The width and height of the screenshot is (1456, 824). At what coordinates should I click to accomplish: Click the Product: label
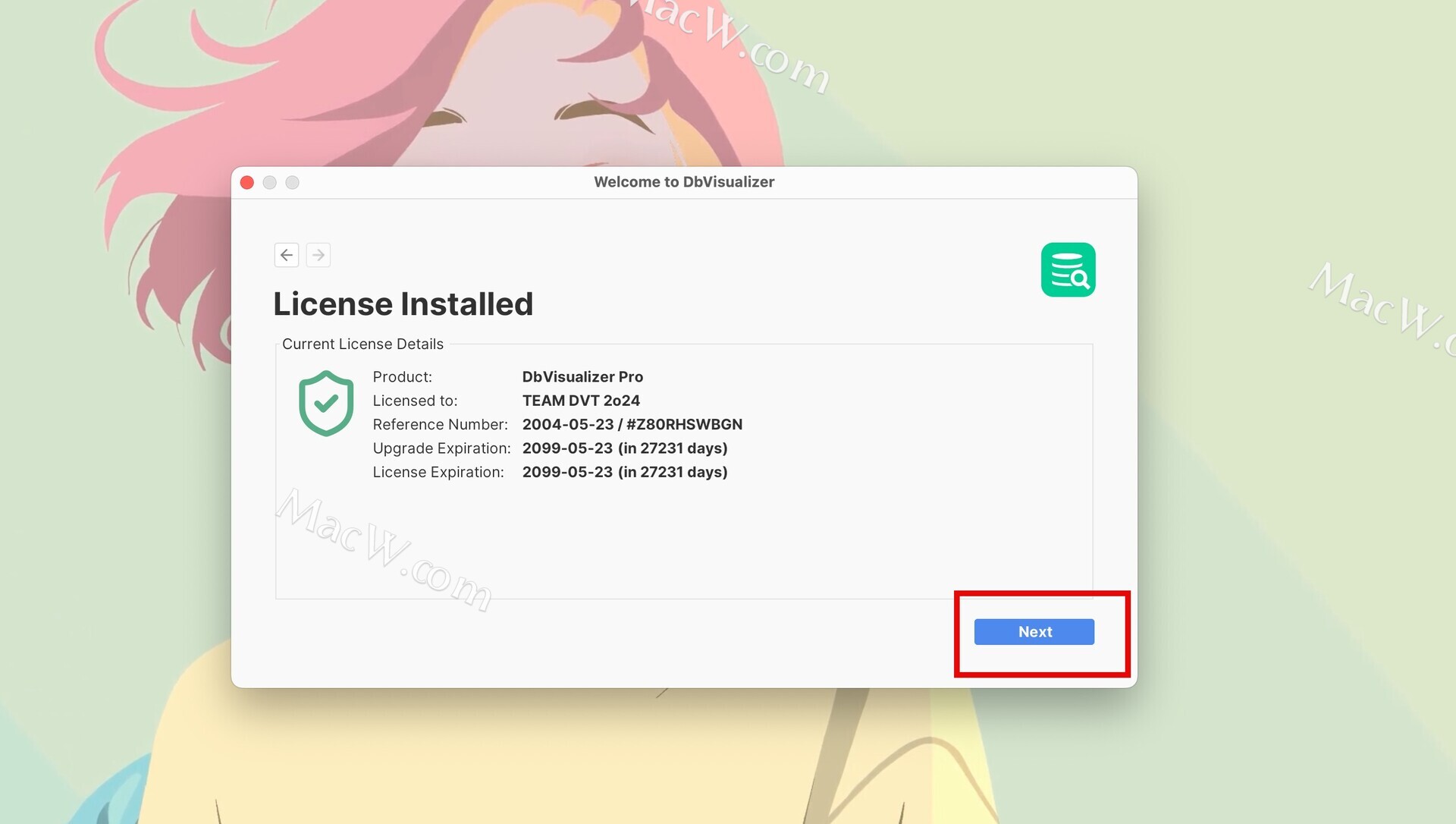click(x=403, y=377)
